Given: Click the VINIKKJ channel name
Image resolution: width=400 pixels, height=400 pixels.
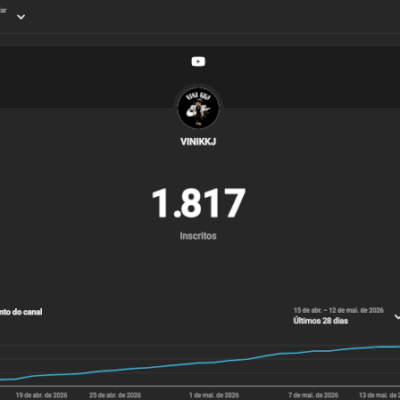Looking at the screenshot, I should tap(198, 142).
